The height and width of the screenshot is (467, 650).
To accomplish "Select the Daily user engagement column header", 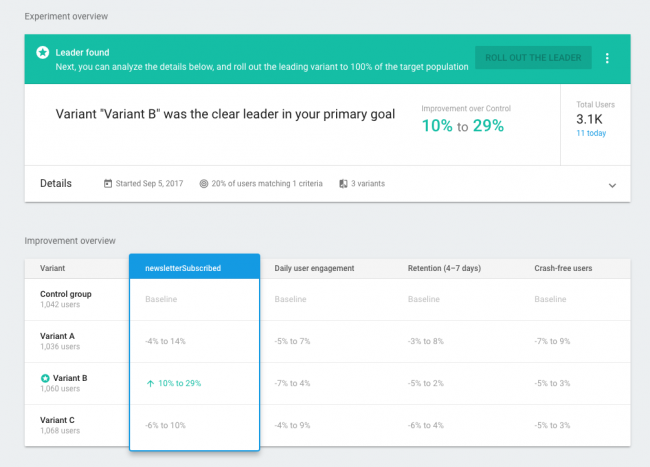I will coord(315,268).
